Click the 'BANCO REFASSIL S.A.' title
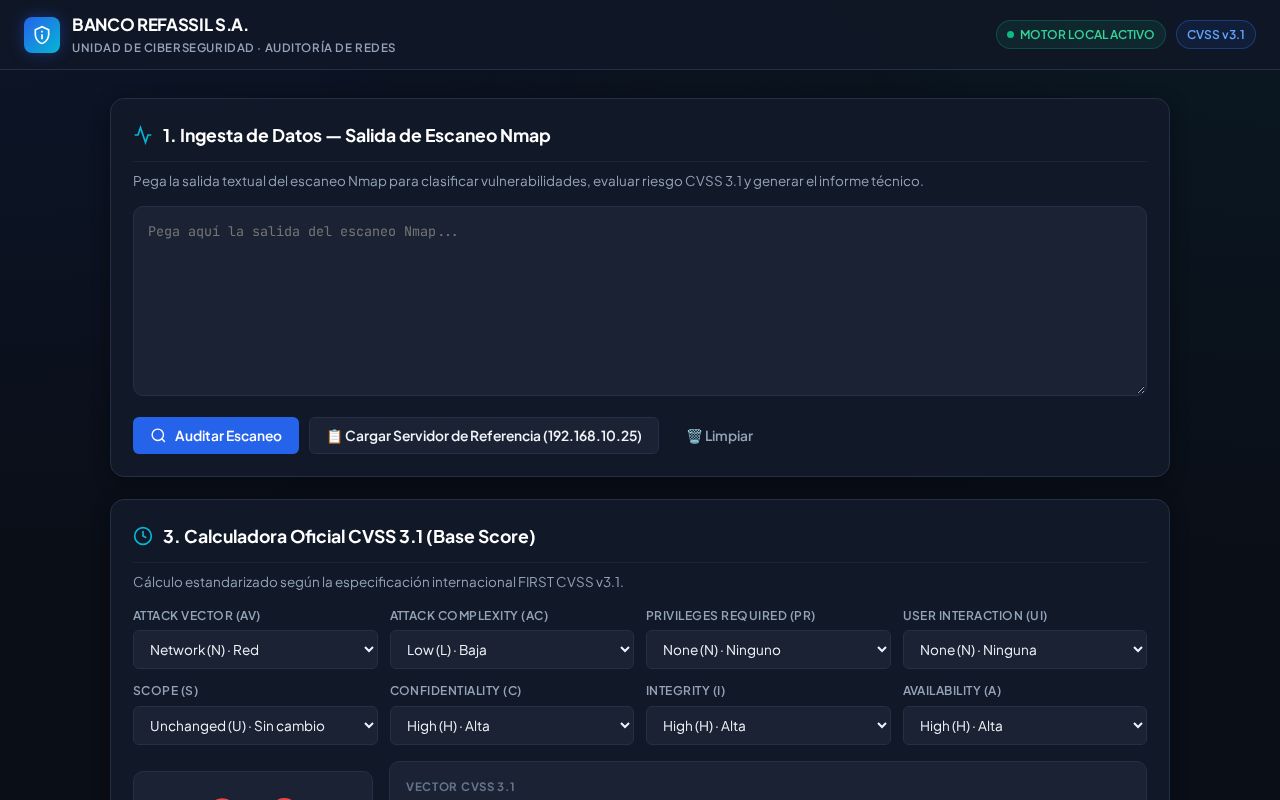This screenshot has height=800, width=1280. 160,24
